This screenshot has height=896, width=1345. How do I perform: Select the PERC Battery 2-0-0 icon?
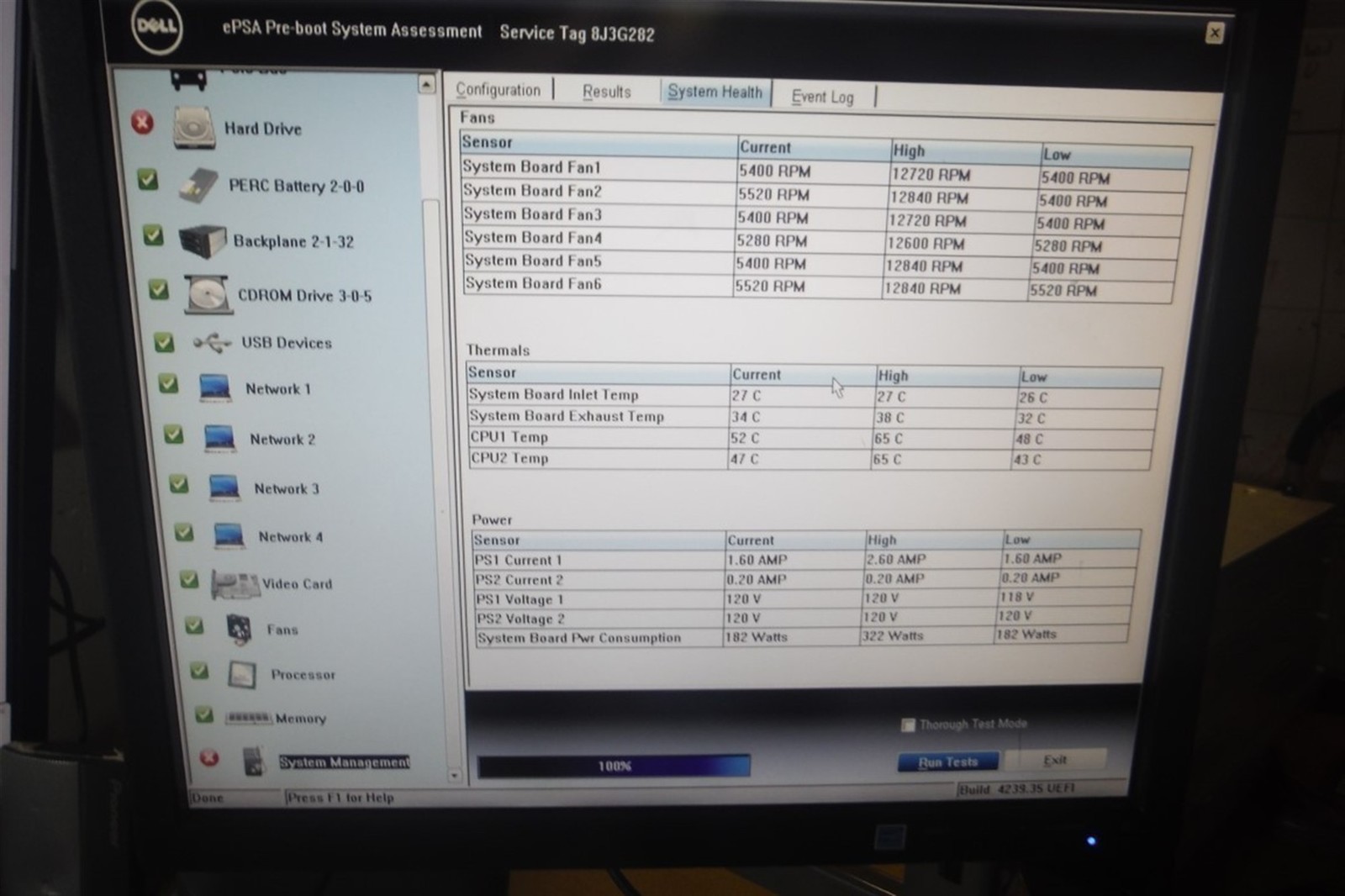[199, 185]
